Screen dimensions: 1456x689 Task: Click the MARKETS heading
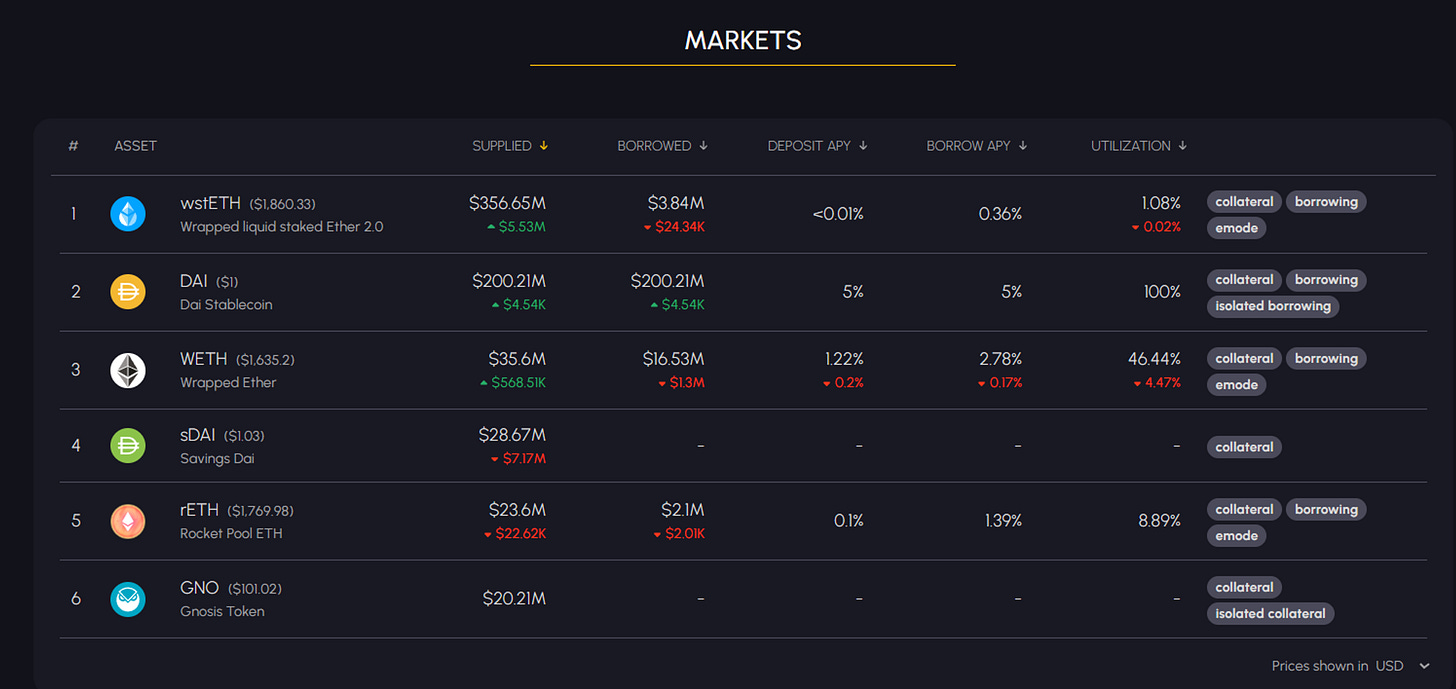click(x=743, y=40)
